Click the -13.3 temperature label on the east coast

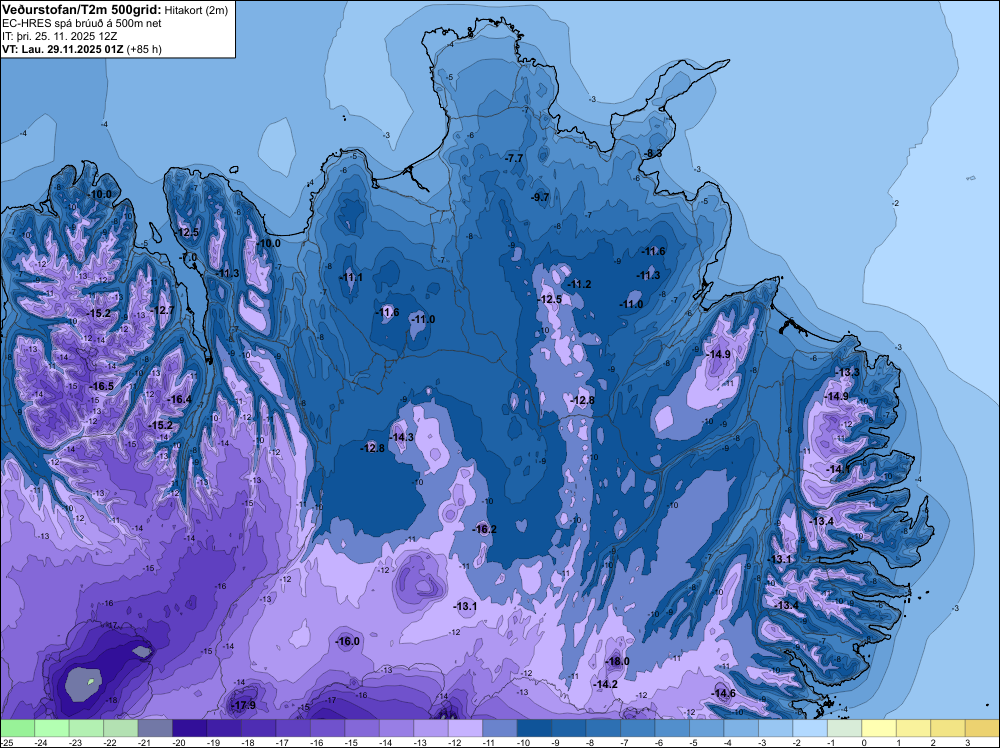(x=848, y=372)
